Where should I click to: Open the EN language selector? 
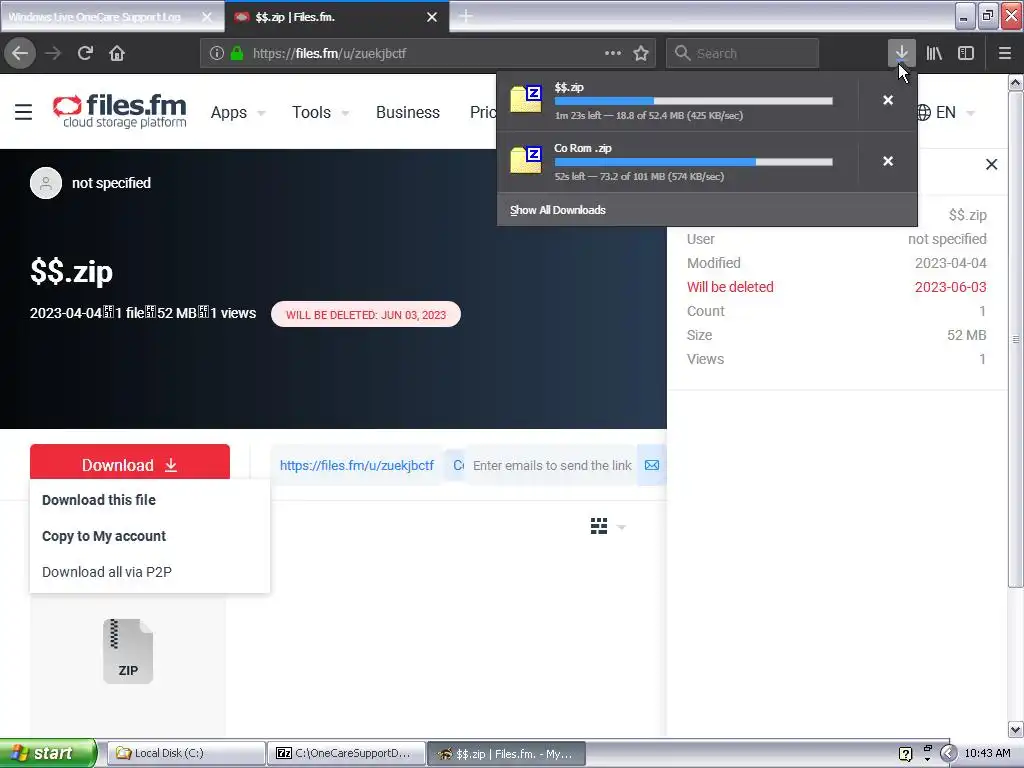(x=946, y=112)
